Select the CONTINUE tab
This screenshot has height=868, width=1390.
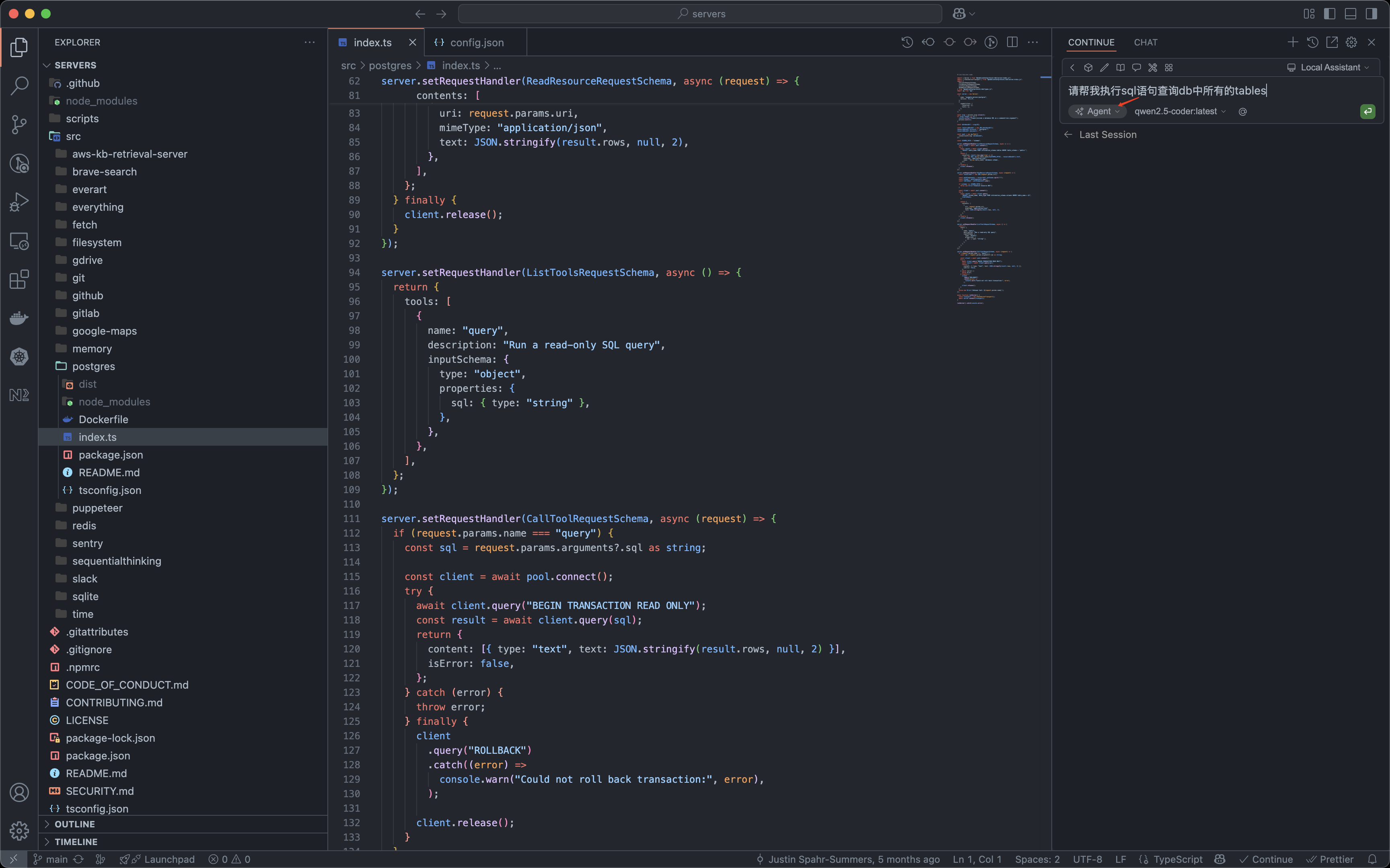pos(1091,43)
